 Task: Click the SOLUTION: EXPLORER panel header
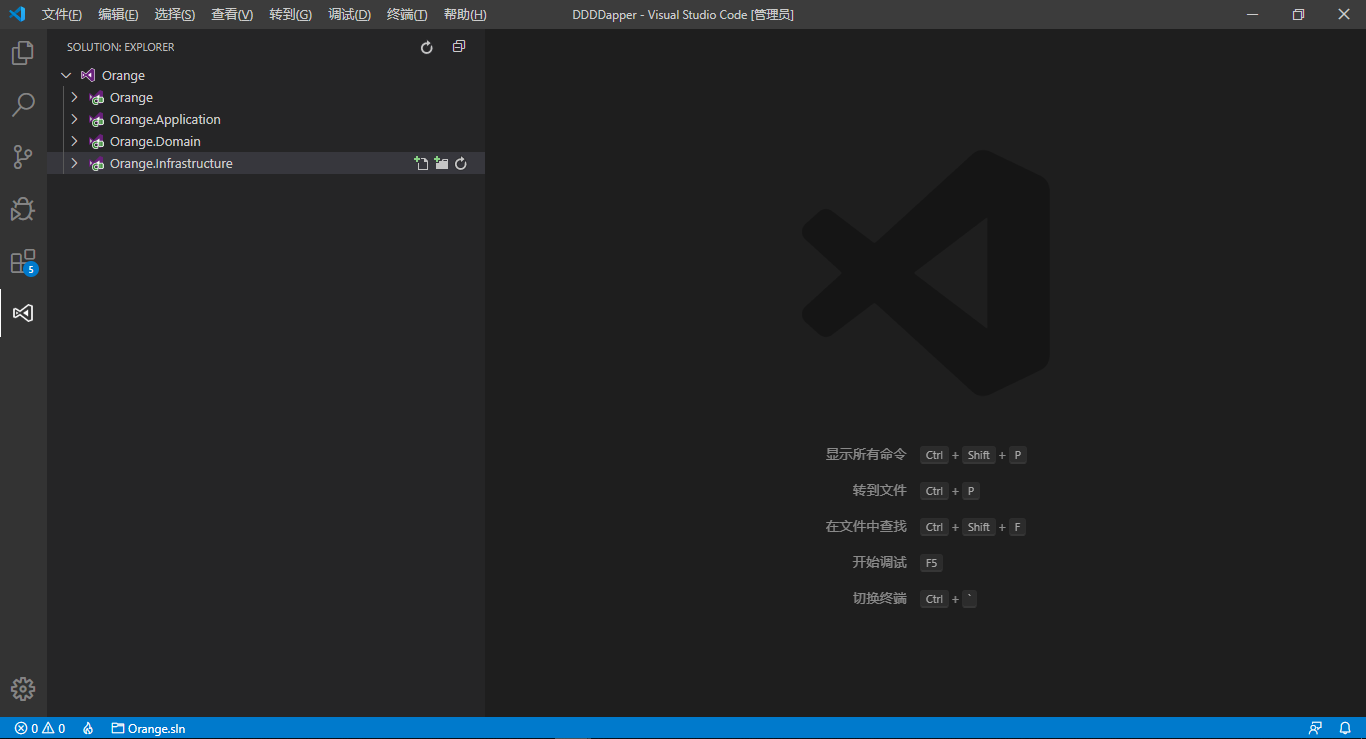pyautogui.click(x=121, y=47)
